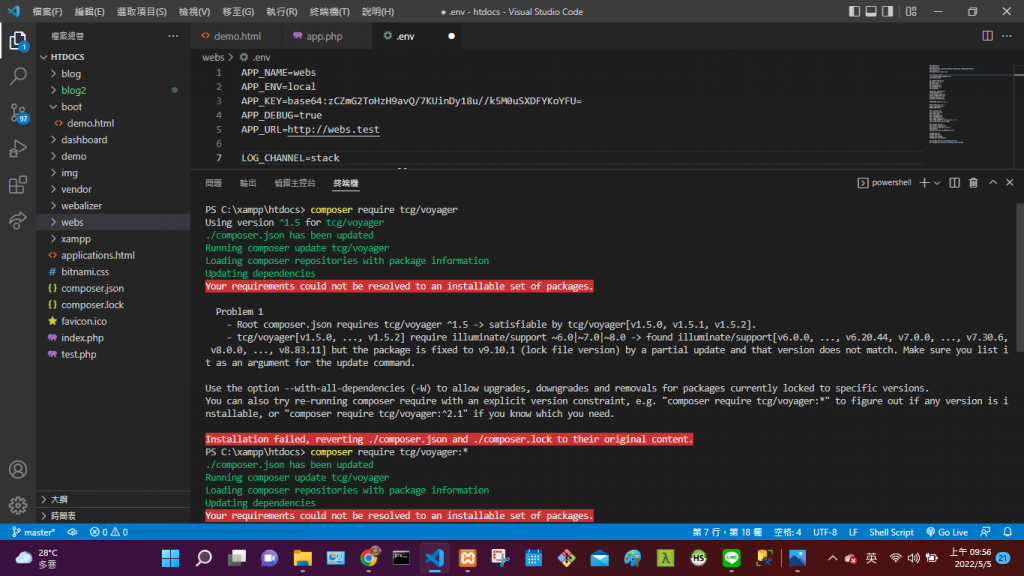Switch to the Output panel tab
Screen dimensions: 1024x576
coord(248,183)
